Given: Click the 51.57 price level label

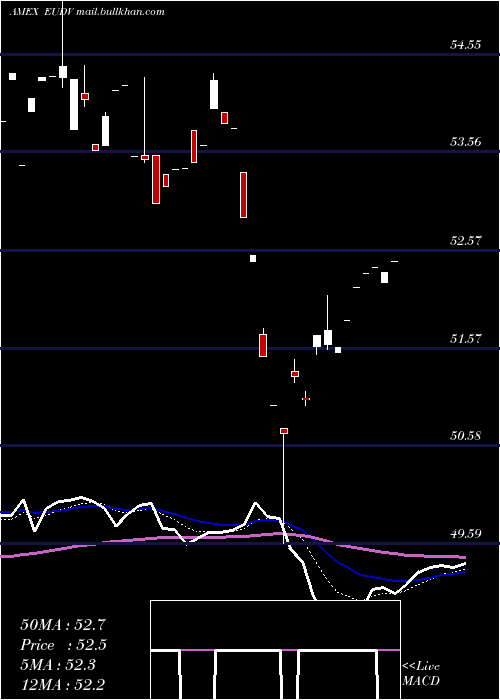Looking at the screenshot, I should point(465,339).
